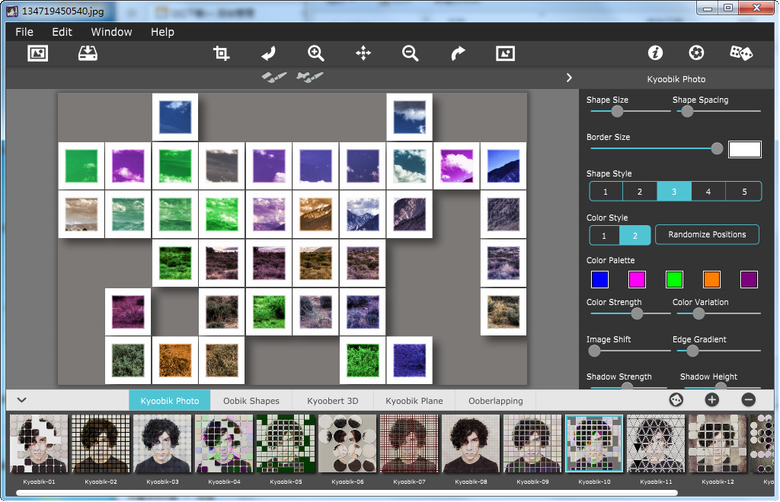
Task: Open the Window menu
Action: [x=112, y=32]
